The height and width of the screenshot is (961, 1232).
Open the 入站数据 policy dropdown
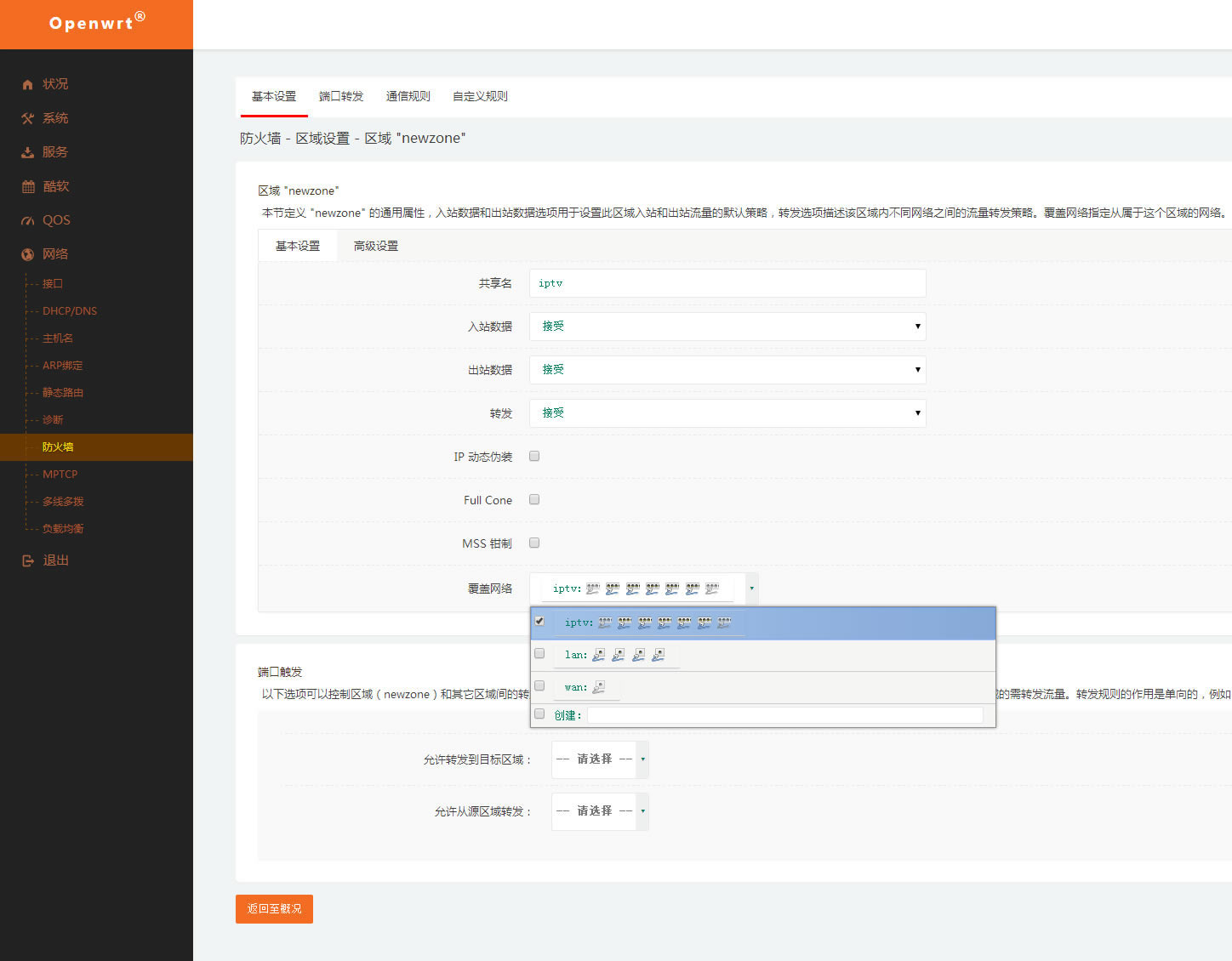click(x=727, y=327)
